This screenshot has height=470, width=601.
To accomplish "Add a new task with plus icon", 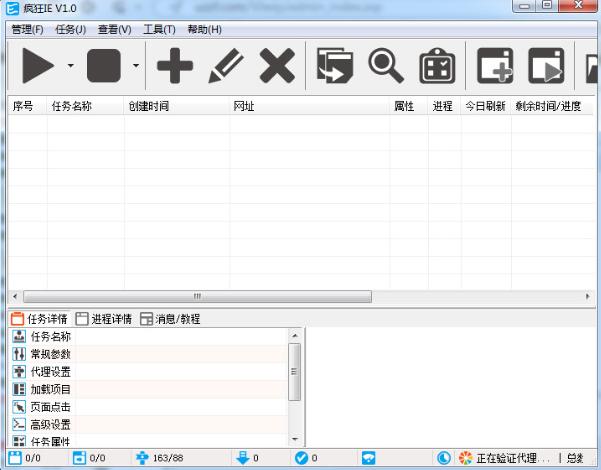I will point(175,66).
